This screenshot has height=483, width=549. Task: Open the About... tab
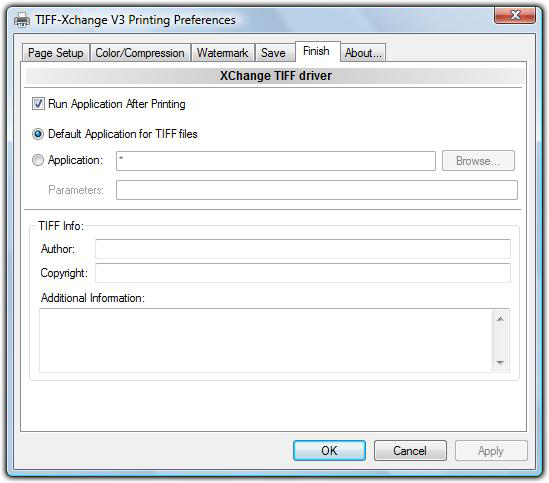[363, 53]
